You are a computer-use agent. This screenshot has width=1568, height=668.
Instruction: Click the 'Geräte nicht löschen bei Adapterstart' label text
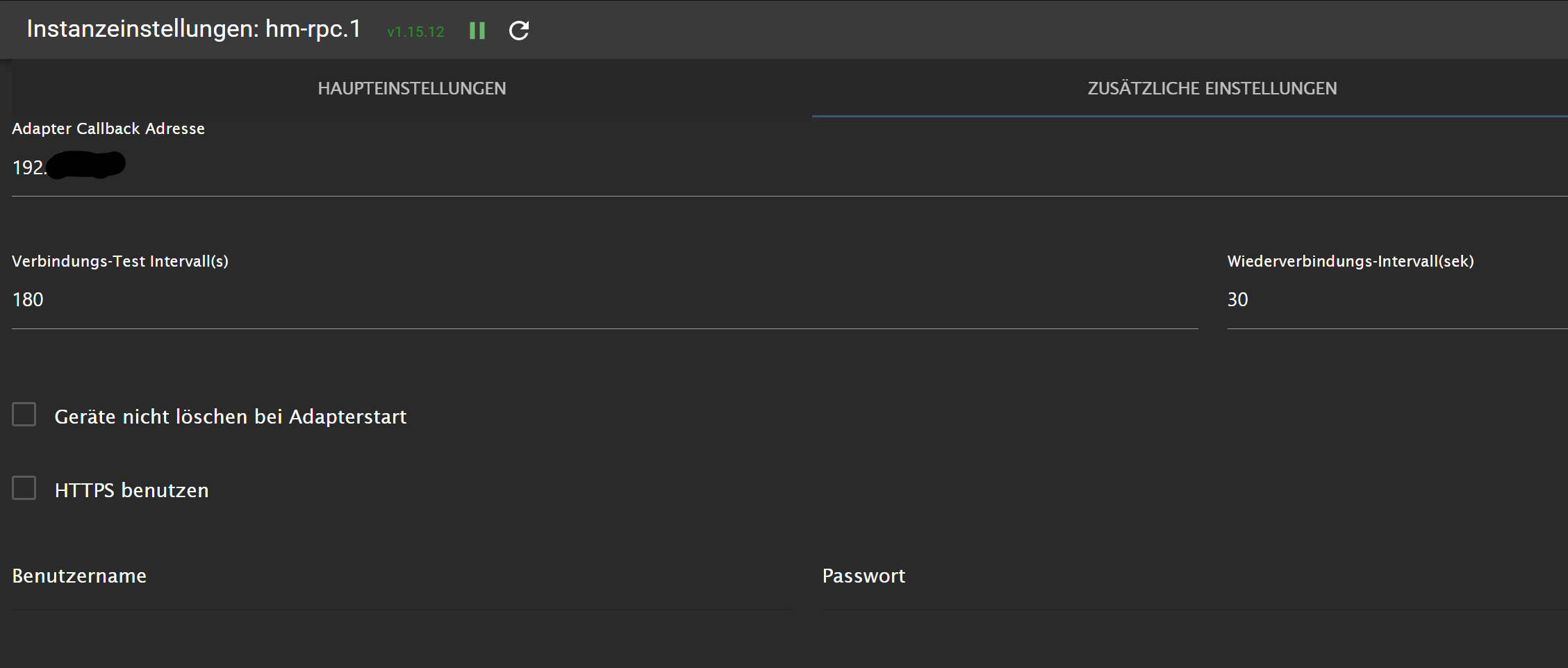(x=230, y=417)
